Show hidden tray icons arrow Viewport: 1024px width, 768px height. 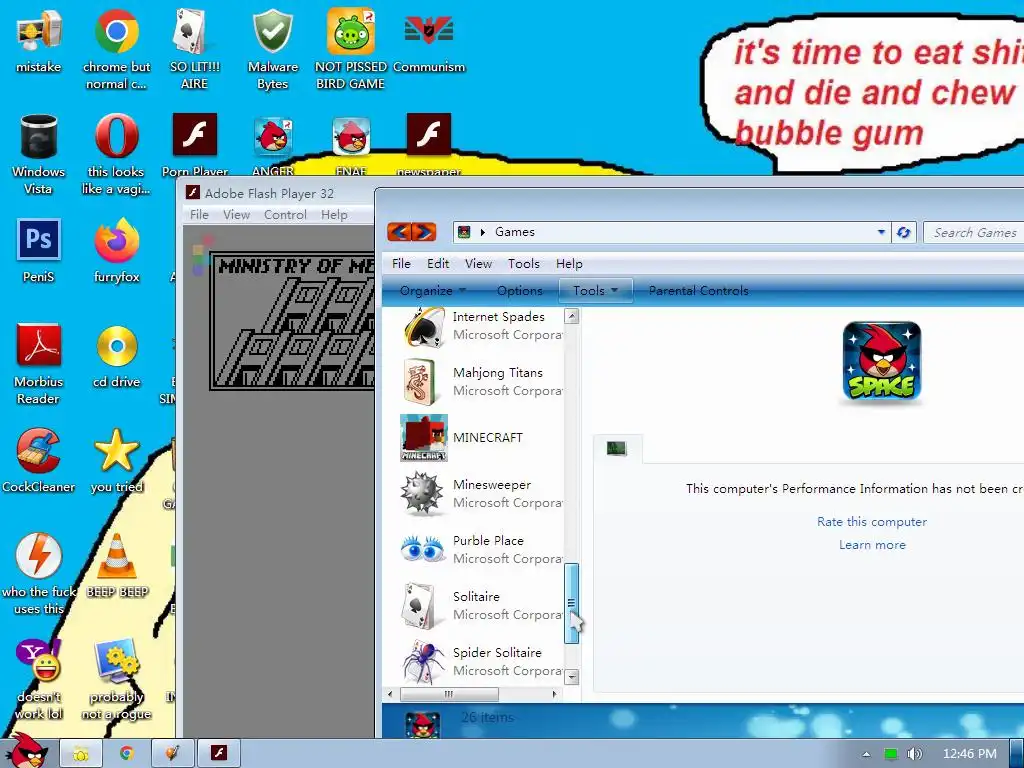866,754
